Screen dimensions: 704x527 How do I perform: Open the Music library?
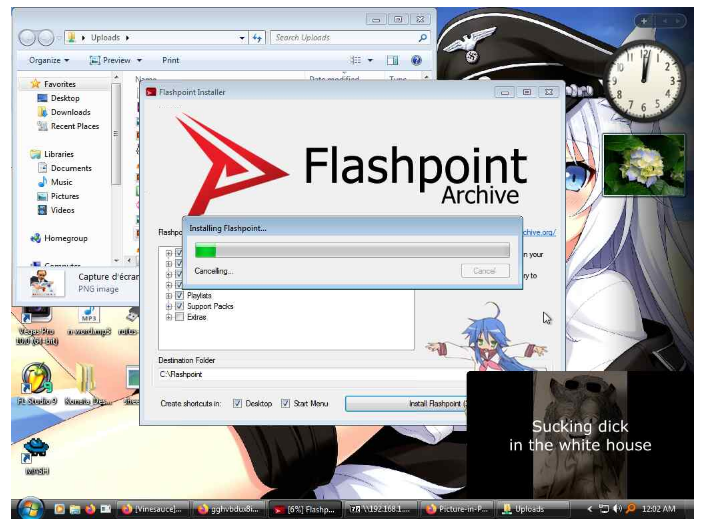tap(62, 182)
